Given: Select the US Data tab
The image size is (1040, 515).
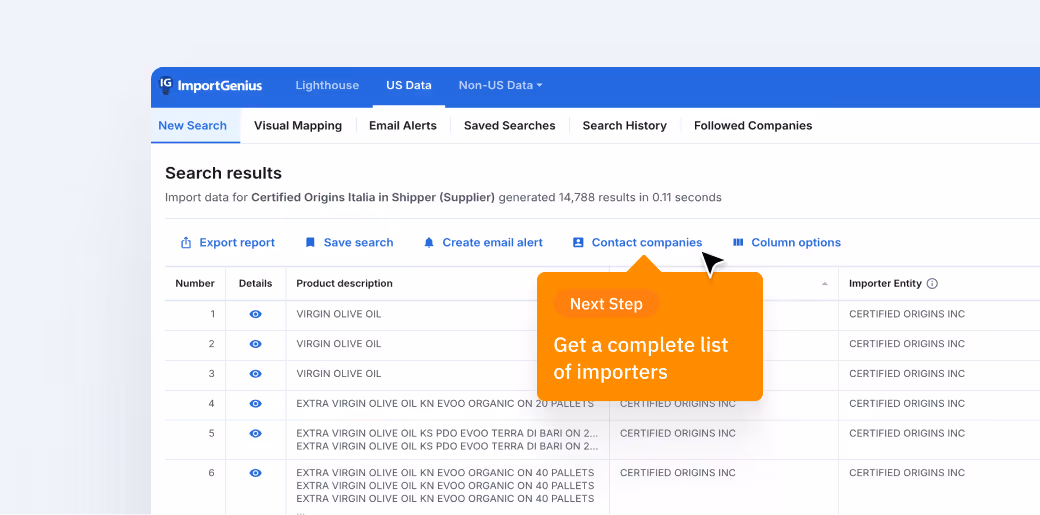Looking at the screenshot, I should point(409,86).
